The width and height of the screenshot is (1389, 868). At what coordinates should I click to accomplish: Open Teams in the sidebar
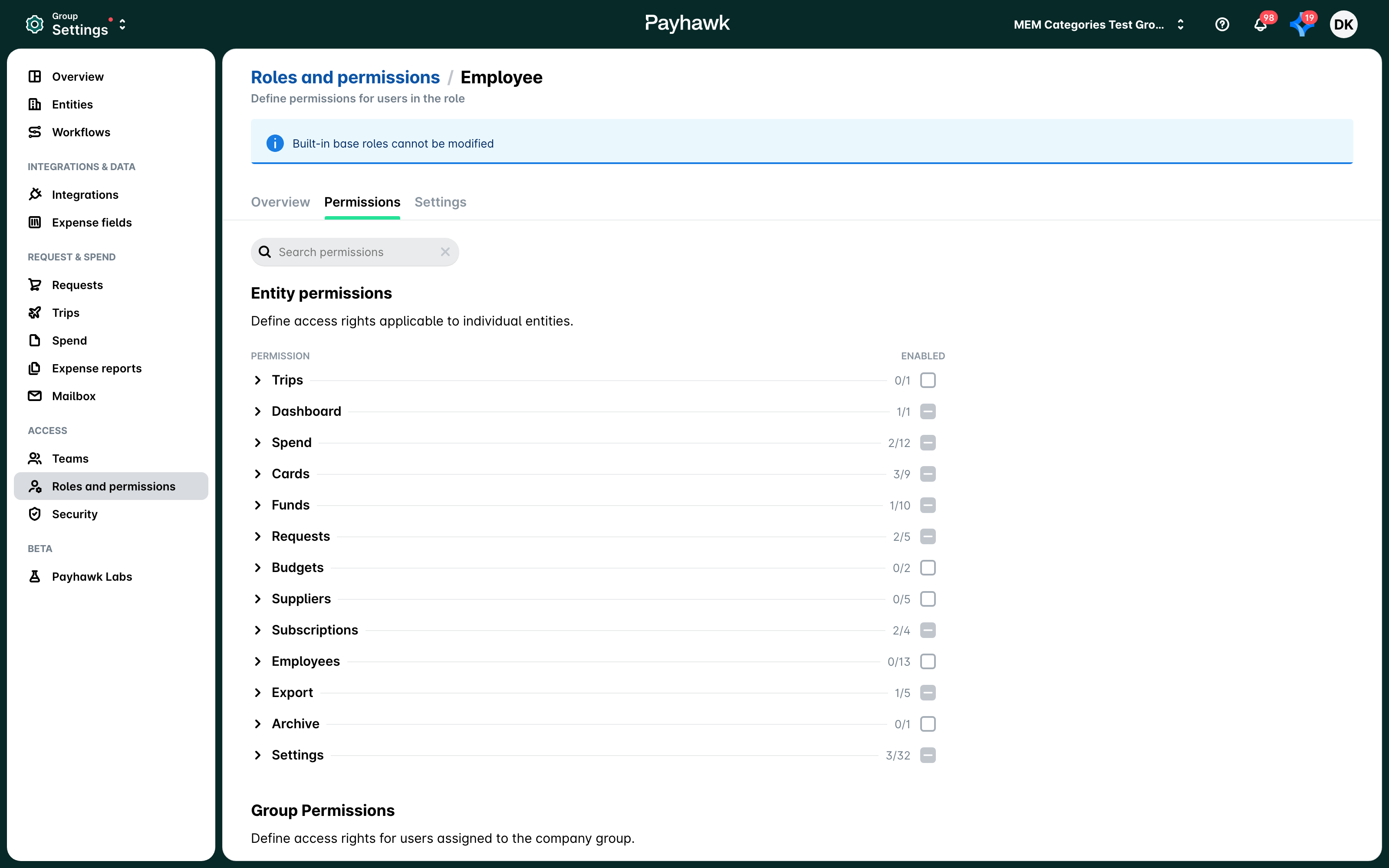111,458
